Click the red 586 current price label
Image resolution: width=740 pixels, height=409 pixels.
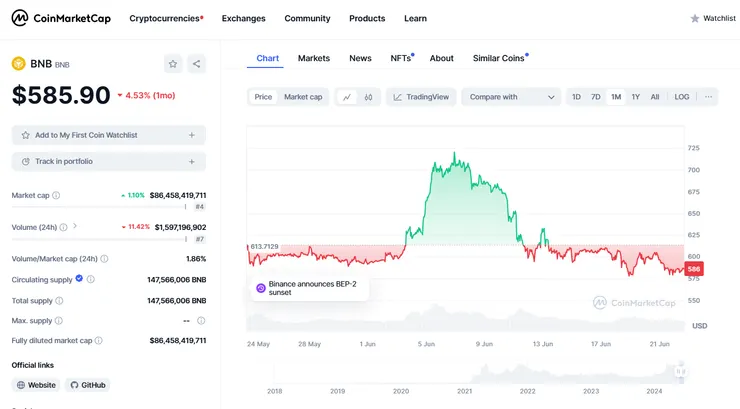[694, 269]
